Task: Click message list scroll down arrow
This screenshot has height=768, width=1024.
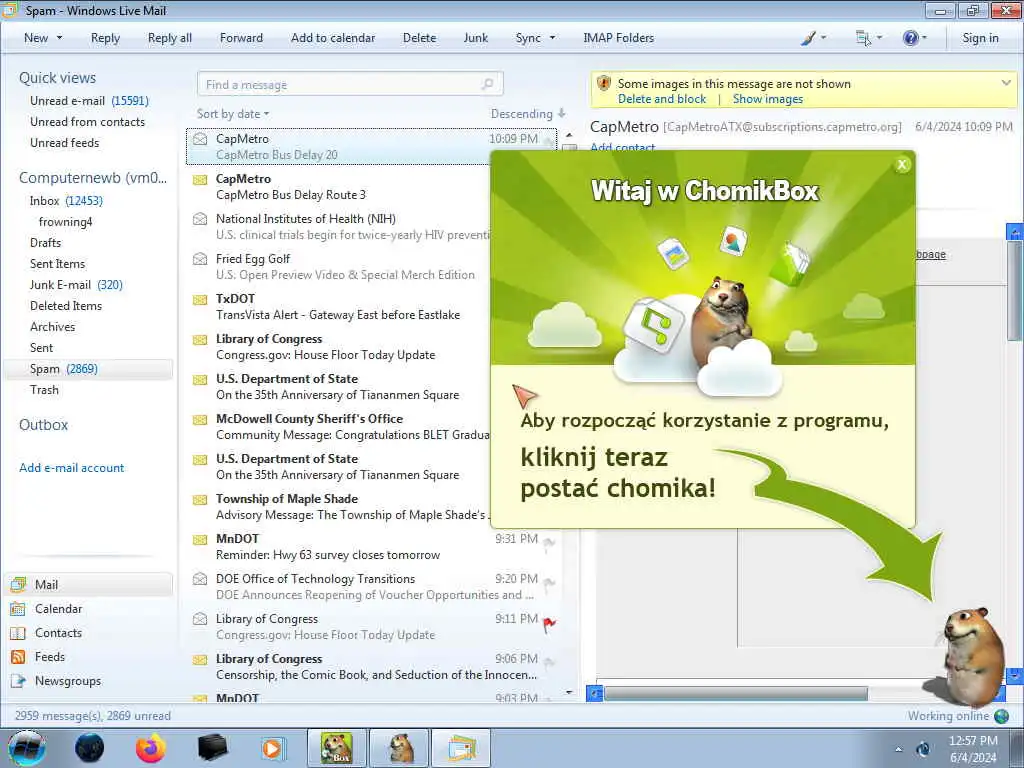Action: [x=569, y=692]
